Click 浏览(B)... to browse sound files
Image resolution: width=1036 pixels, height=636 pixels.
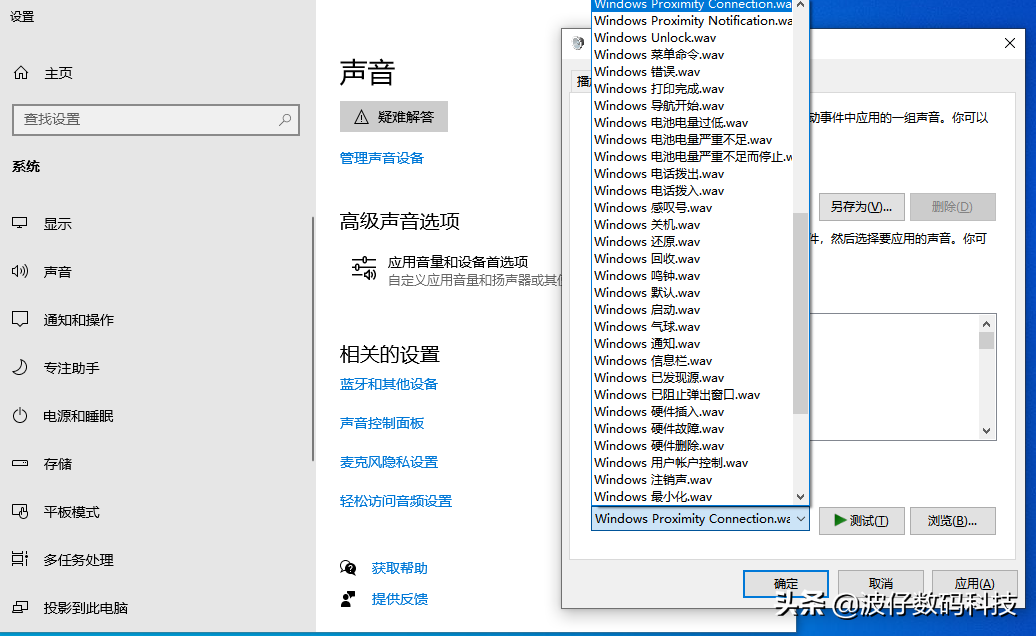click(952, 521)
